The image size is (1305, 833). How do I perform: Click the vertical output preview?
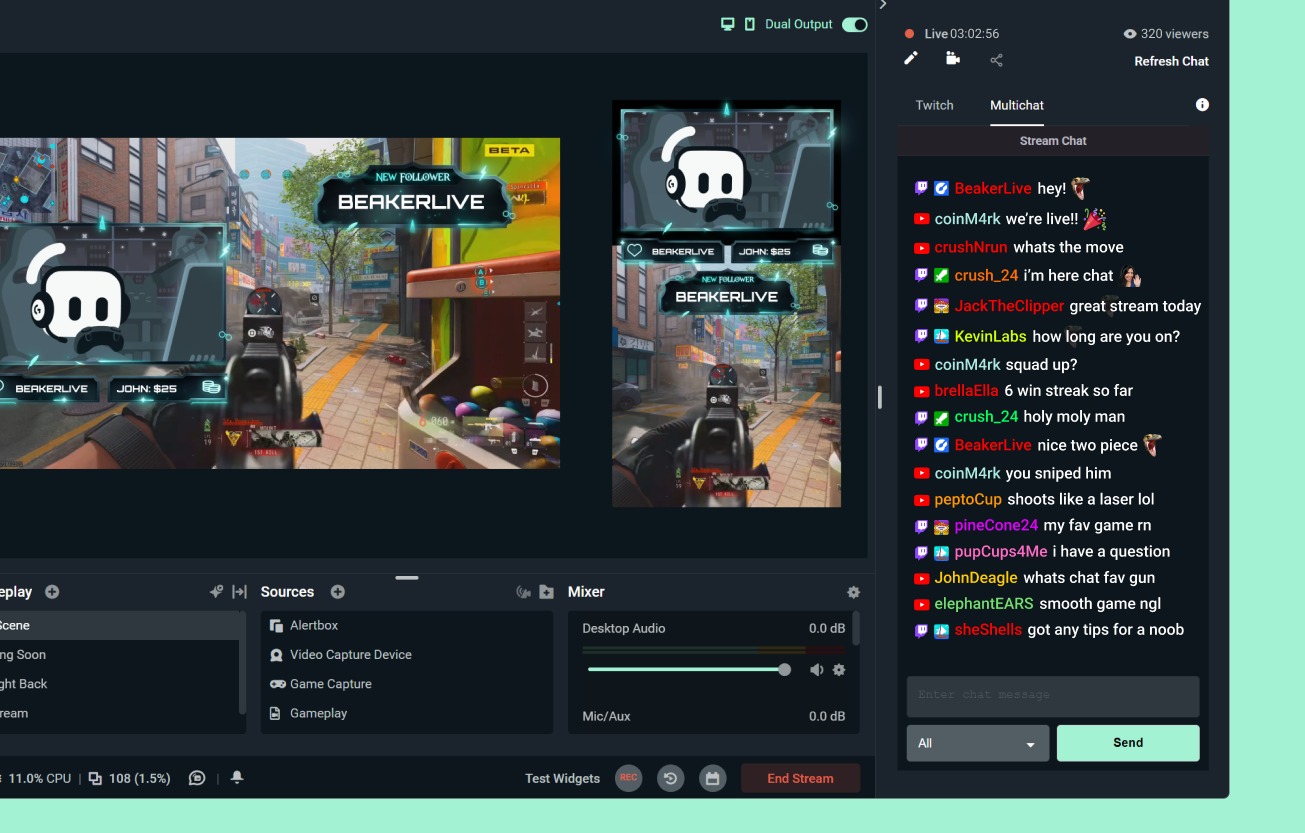tap(726, 303)
